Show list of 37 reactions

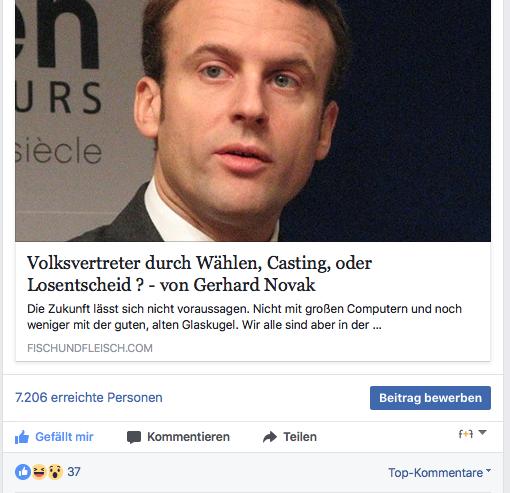[74, 472]
